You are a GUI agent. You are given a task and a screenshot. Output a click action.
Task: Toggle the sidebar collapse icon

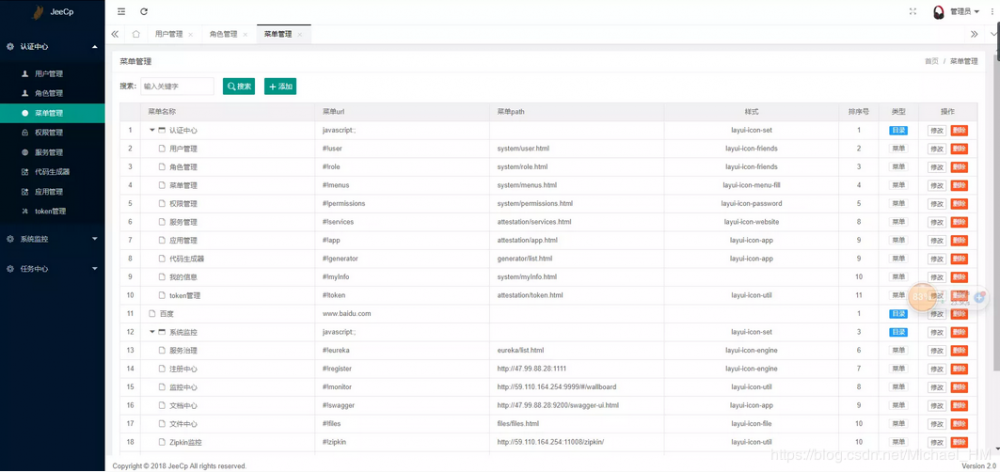(x=122, y=11)
